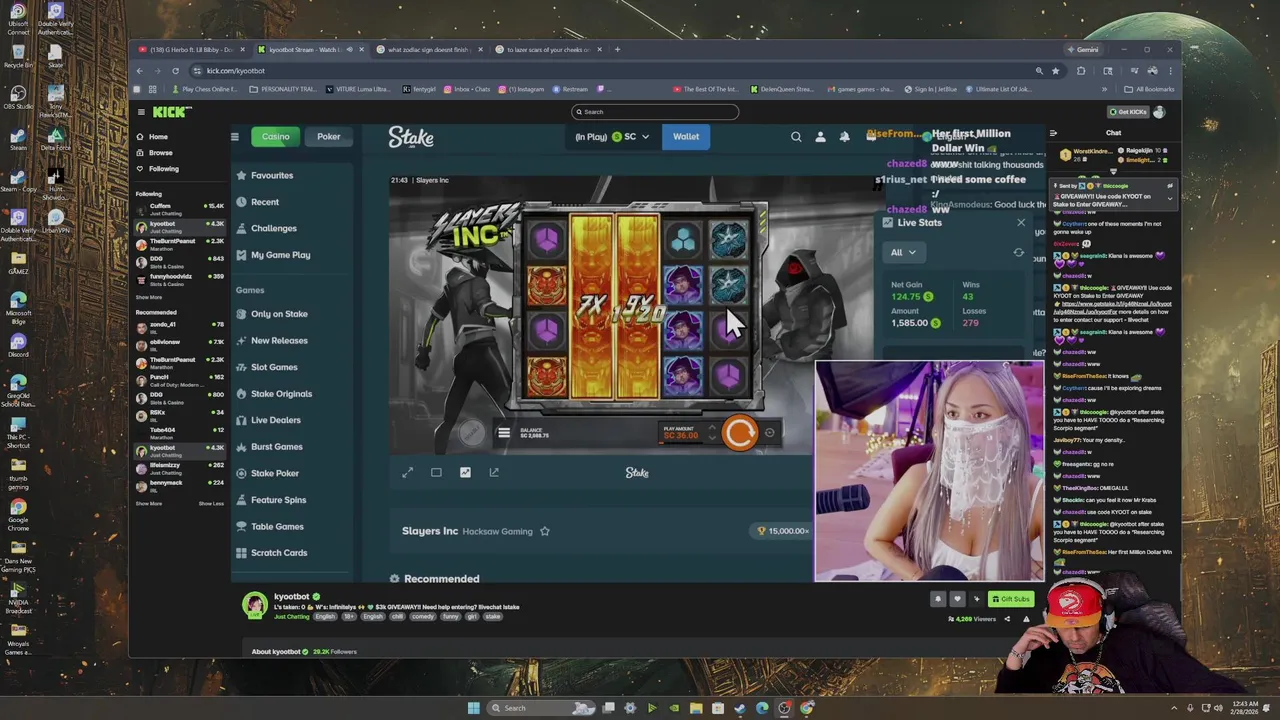Open Recent in Stake sidebar

pos(259,202)
